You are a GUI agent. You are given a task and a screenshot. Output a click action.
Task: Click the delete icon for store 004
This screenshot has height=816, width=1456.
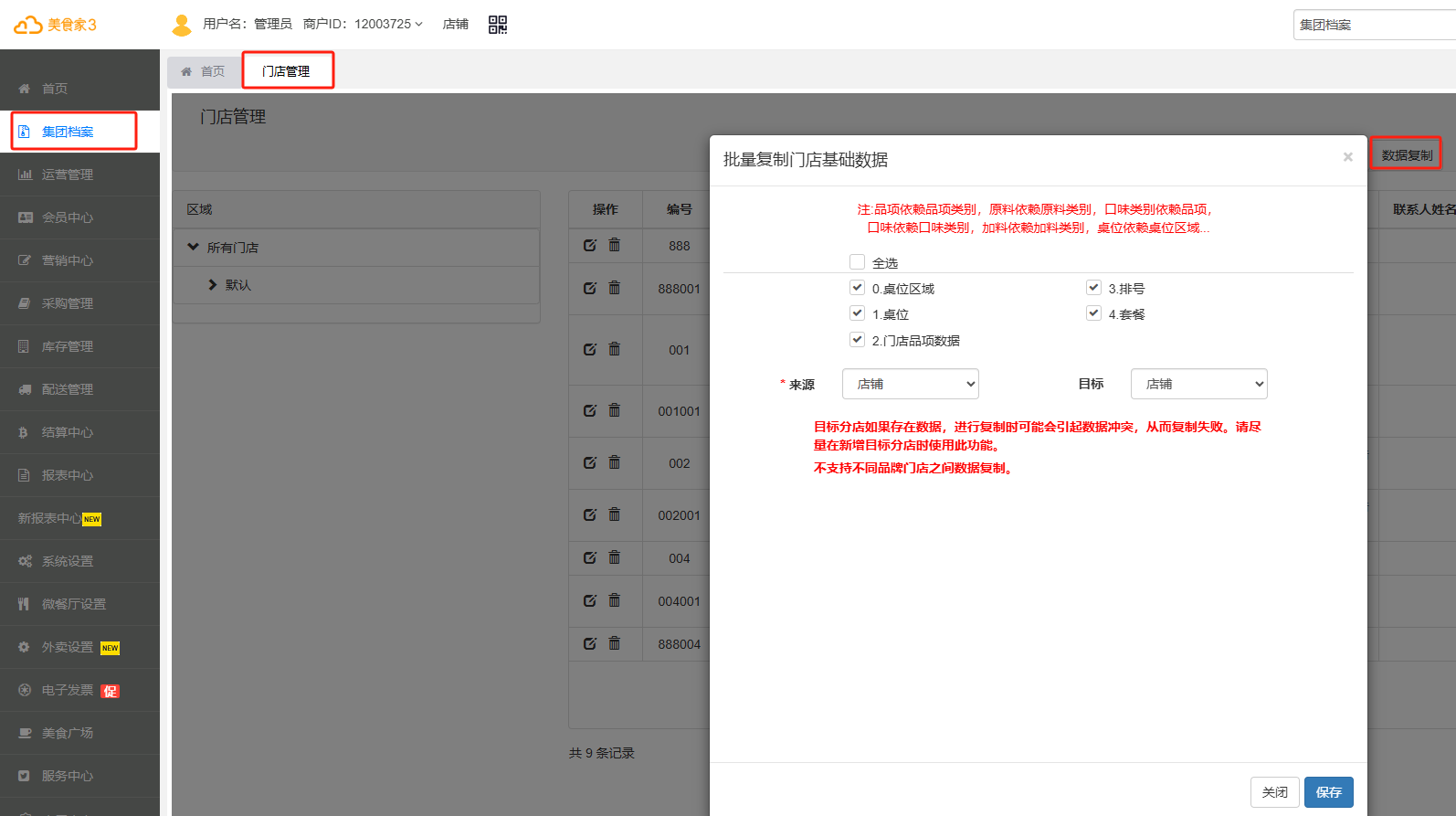(615, 557)
